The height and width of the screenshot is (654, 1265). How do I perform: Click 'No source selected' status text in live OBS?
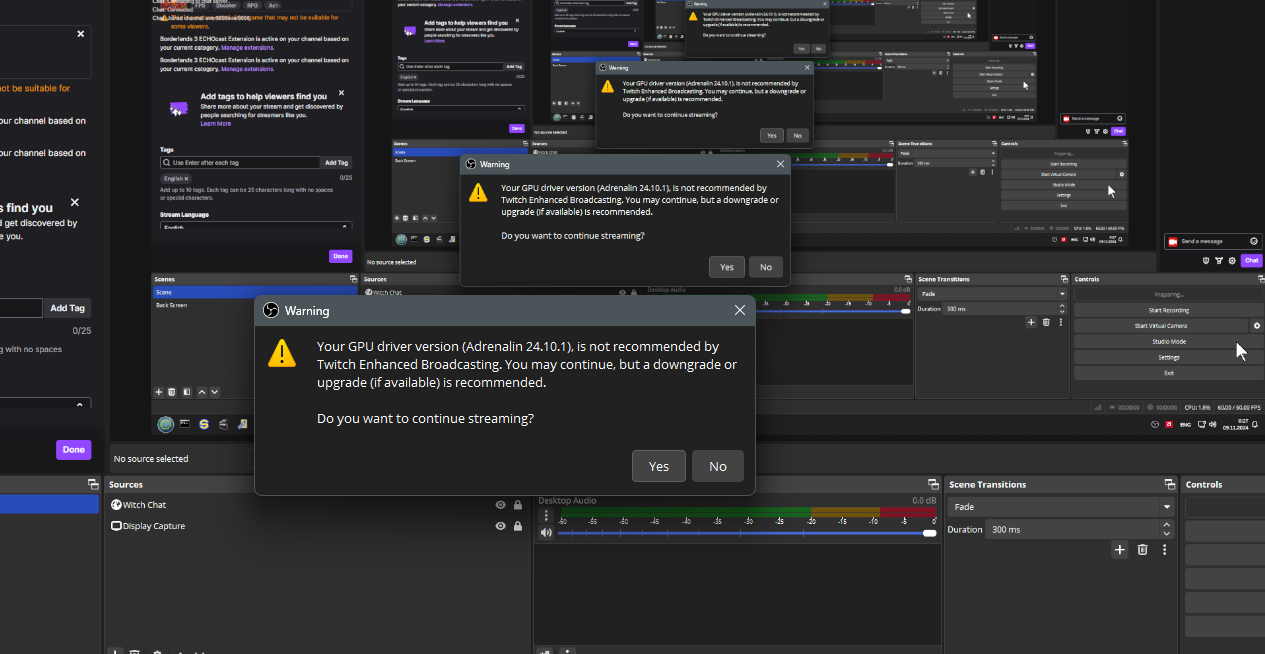(x=151, y=459)
